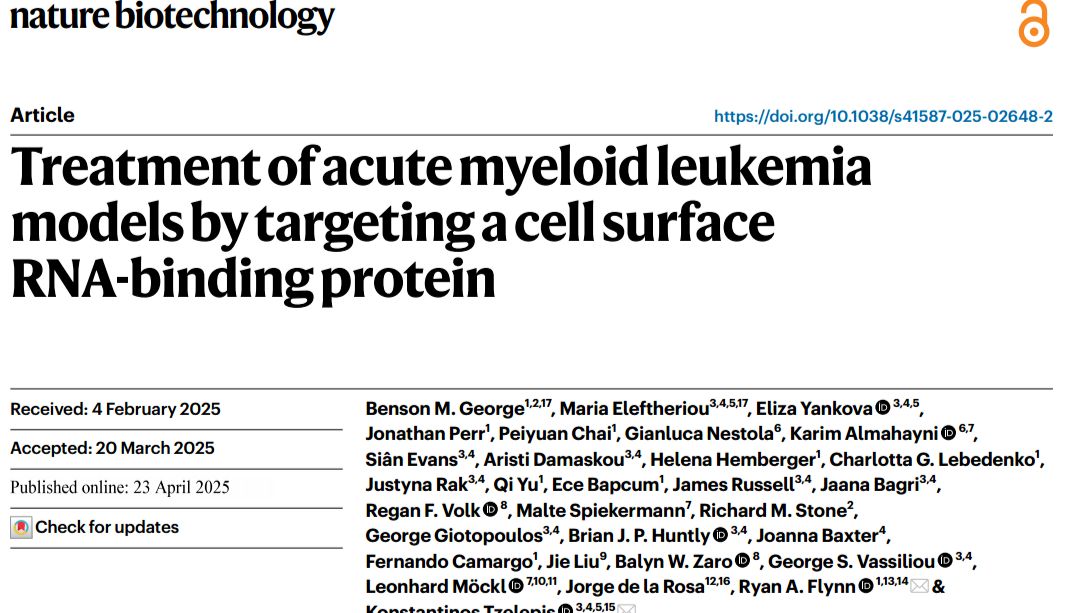Click author name Maria Eleftheriou
This screenshot has height=613, width=1069.
coord(633,408)
